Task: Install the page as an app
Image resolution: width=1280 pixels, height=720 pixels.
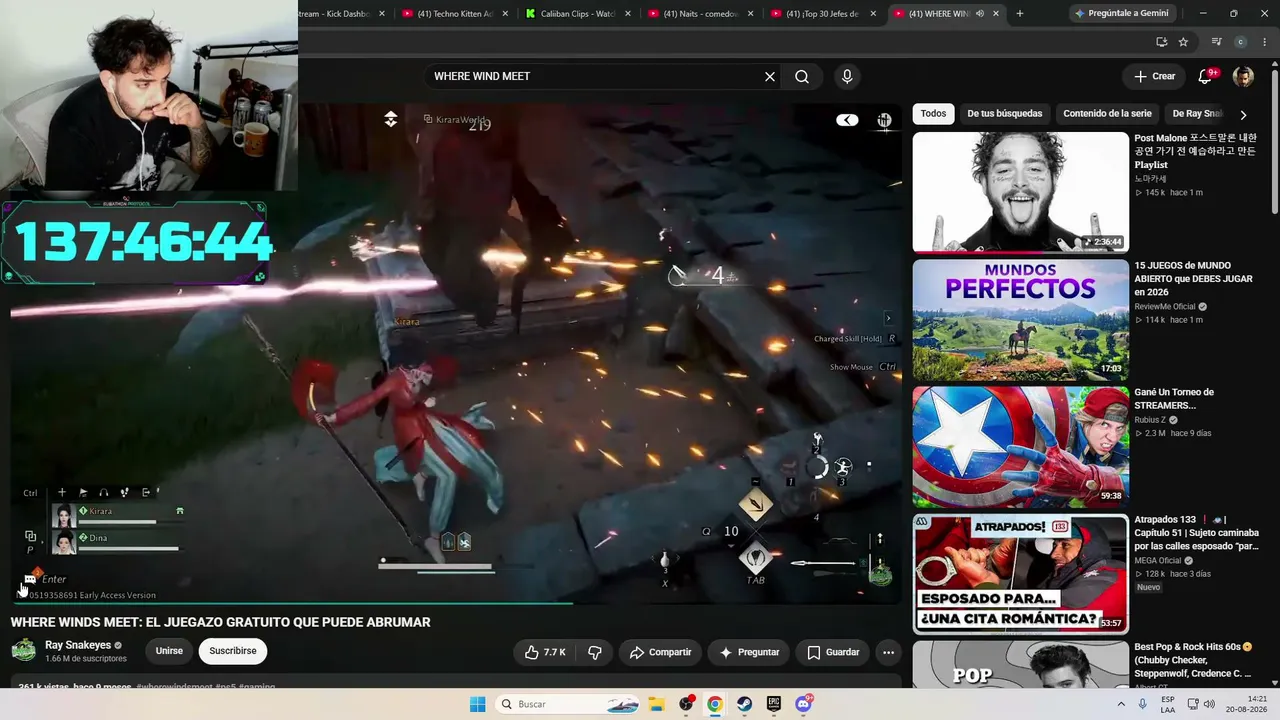Action: [1161, 42]
